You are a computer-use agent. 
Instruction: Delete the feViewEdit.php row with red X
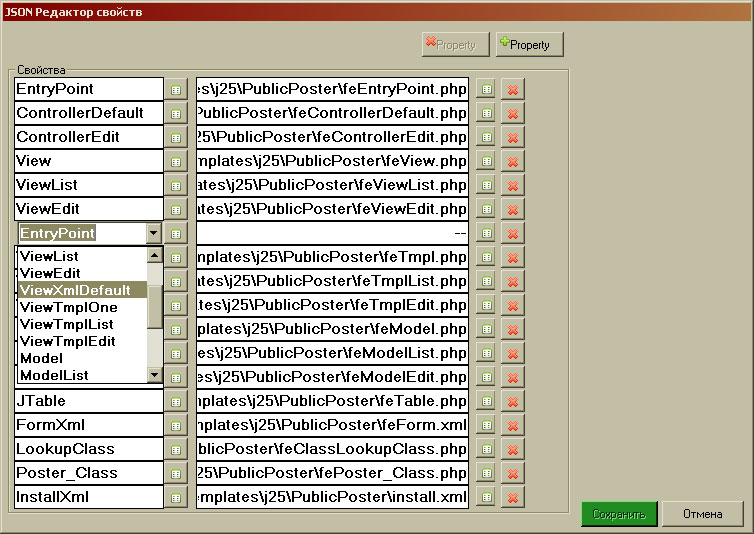point(513,210)
